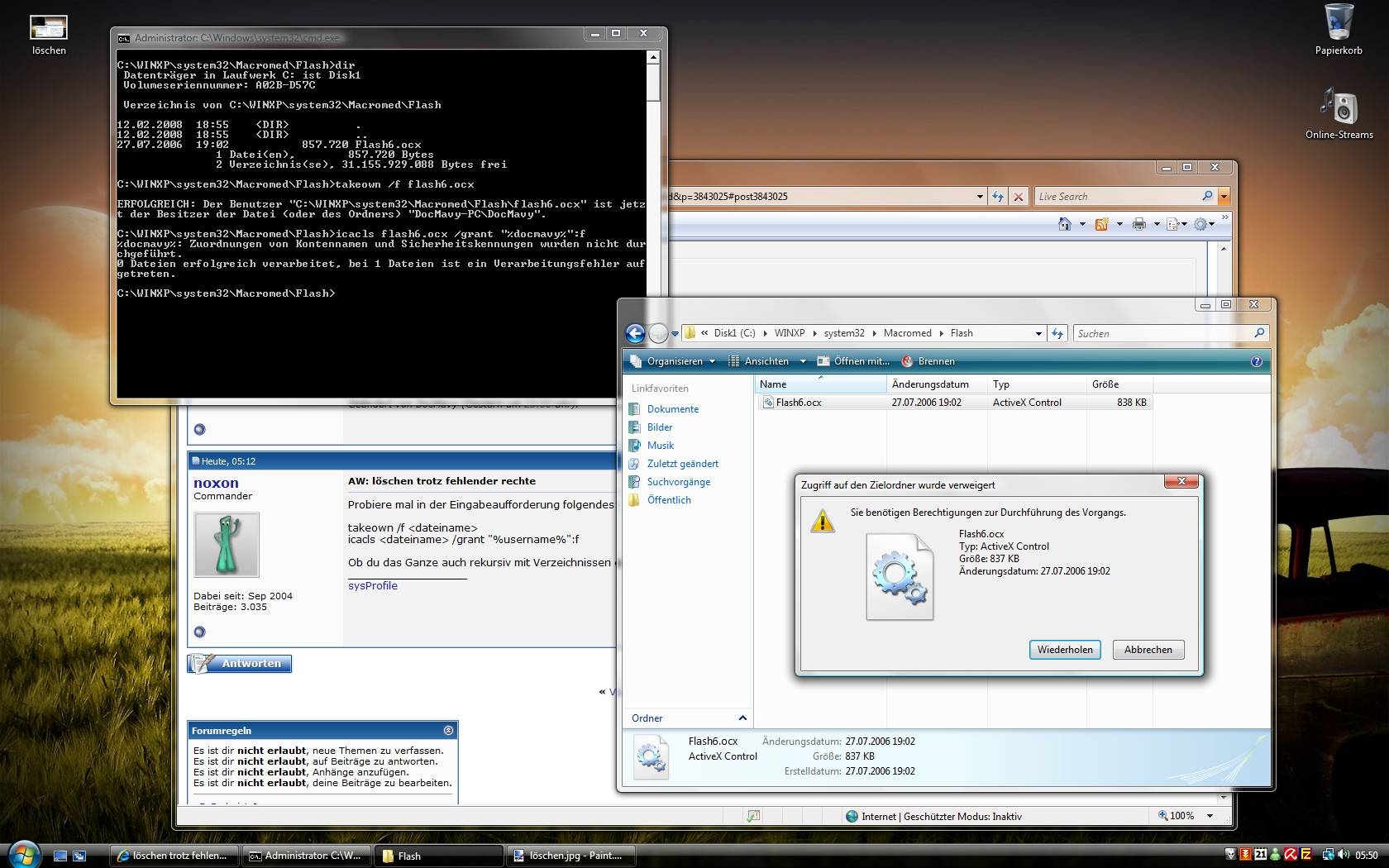Open the Online-Streams desktop shortcut
1389x868 pixels.
(1339, 113)
